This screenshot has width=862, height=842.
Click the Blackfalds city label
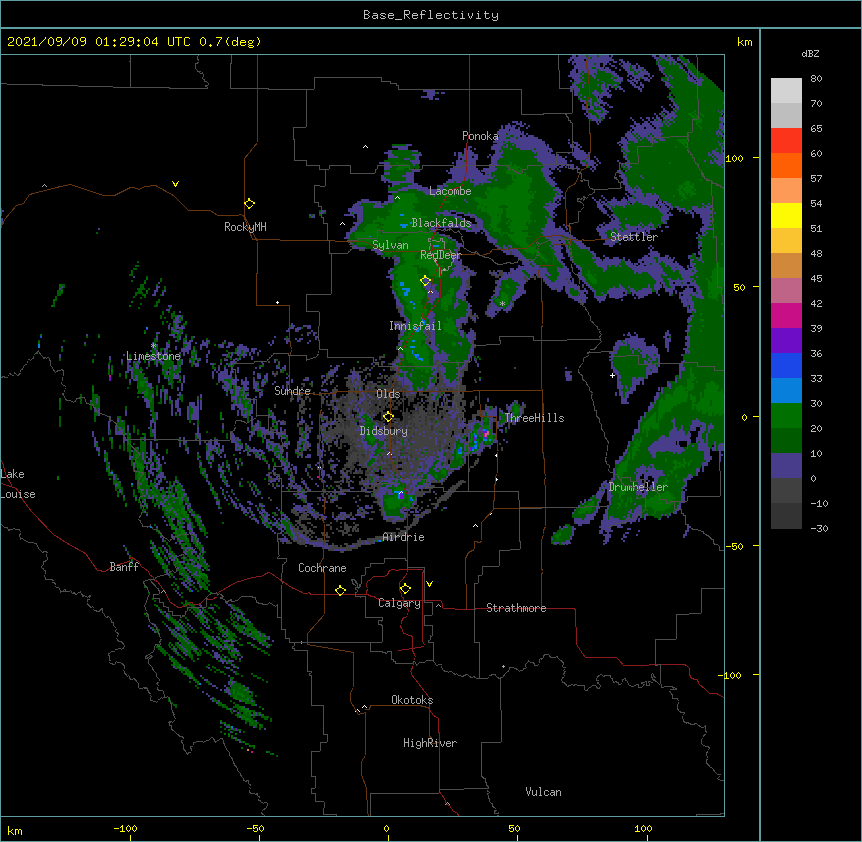point(441,223)
